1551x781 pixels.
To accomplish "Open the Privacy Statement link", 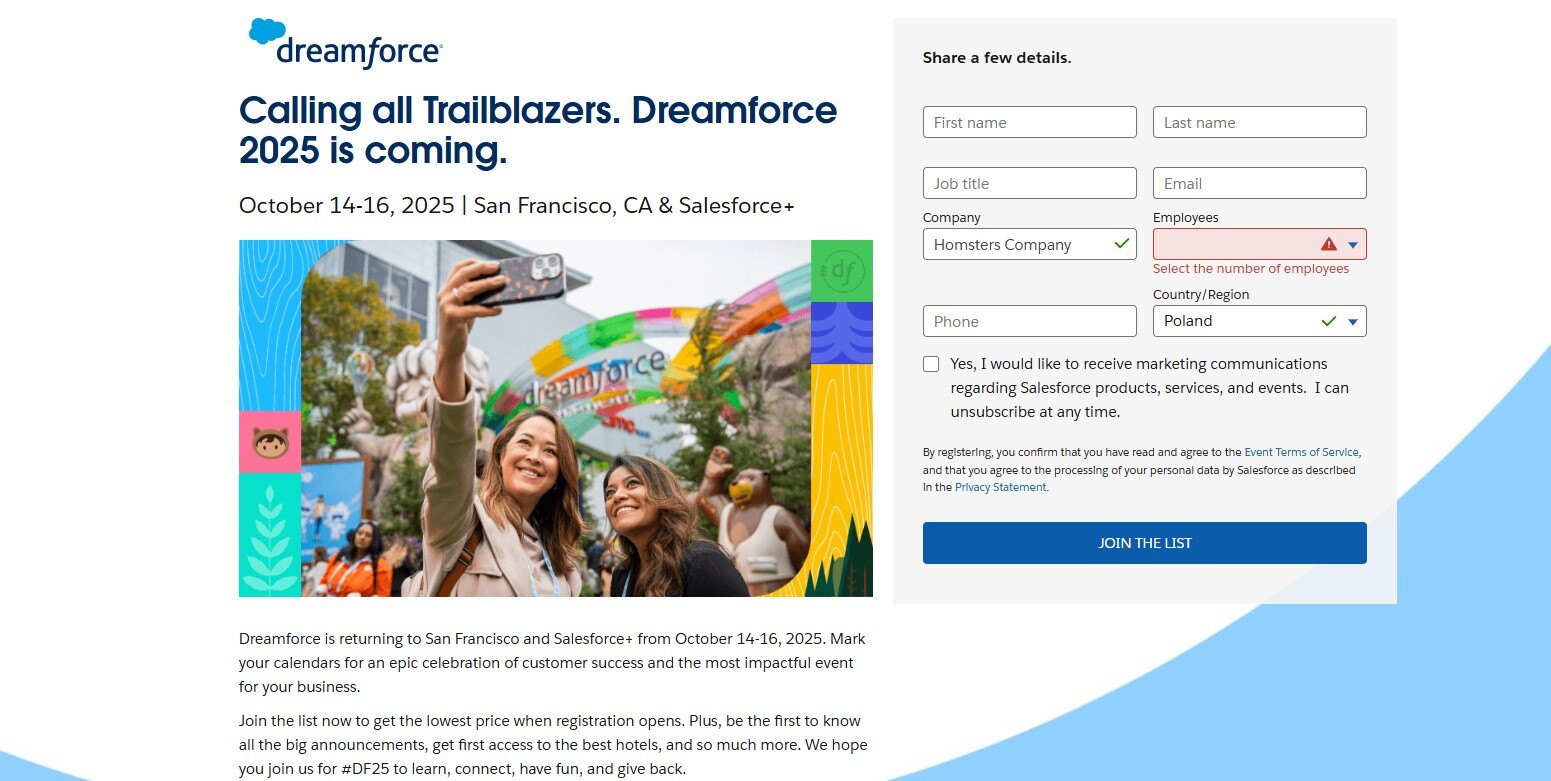I will pos(1000,487).
